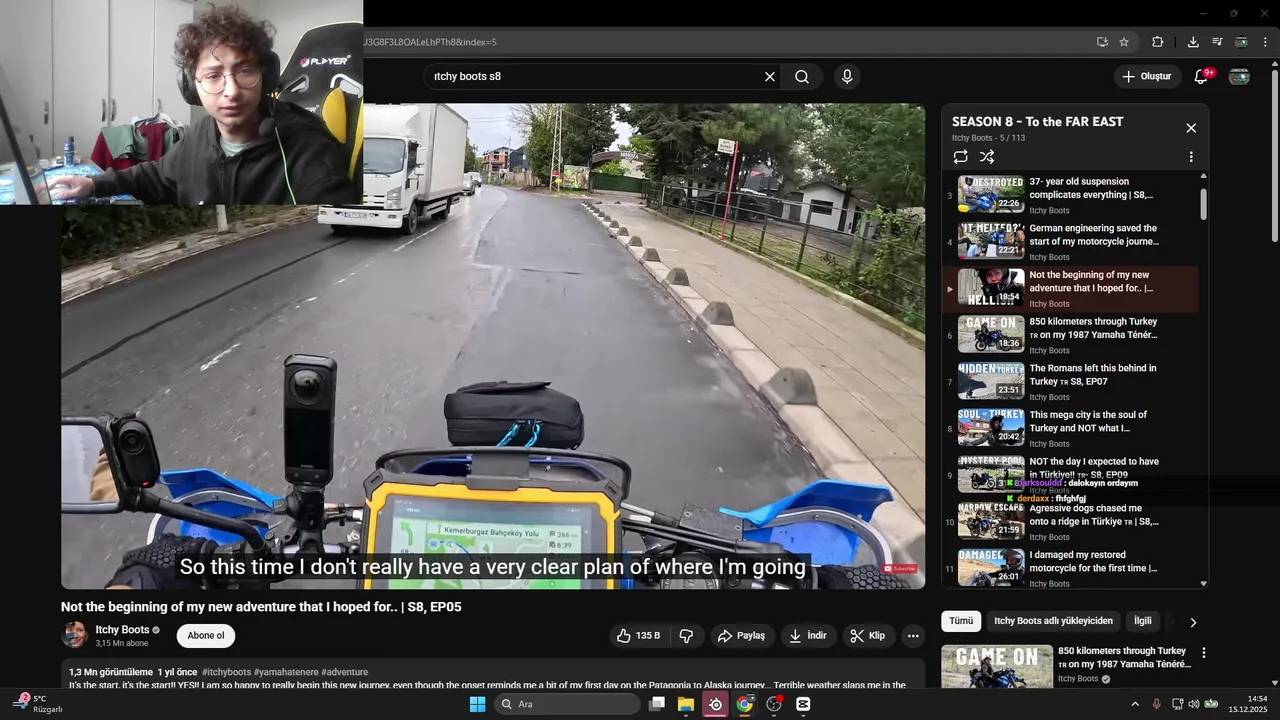
Task: Open options for recommended '850 kilometers' video
Action: [1204, 653]
